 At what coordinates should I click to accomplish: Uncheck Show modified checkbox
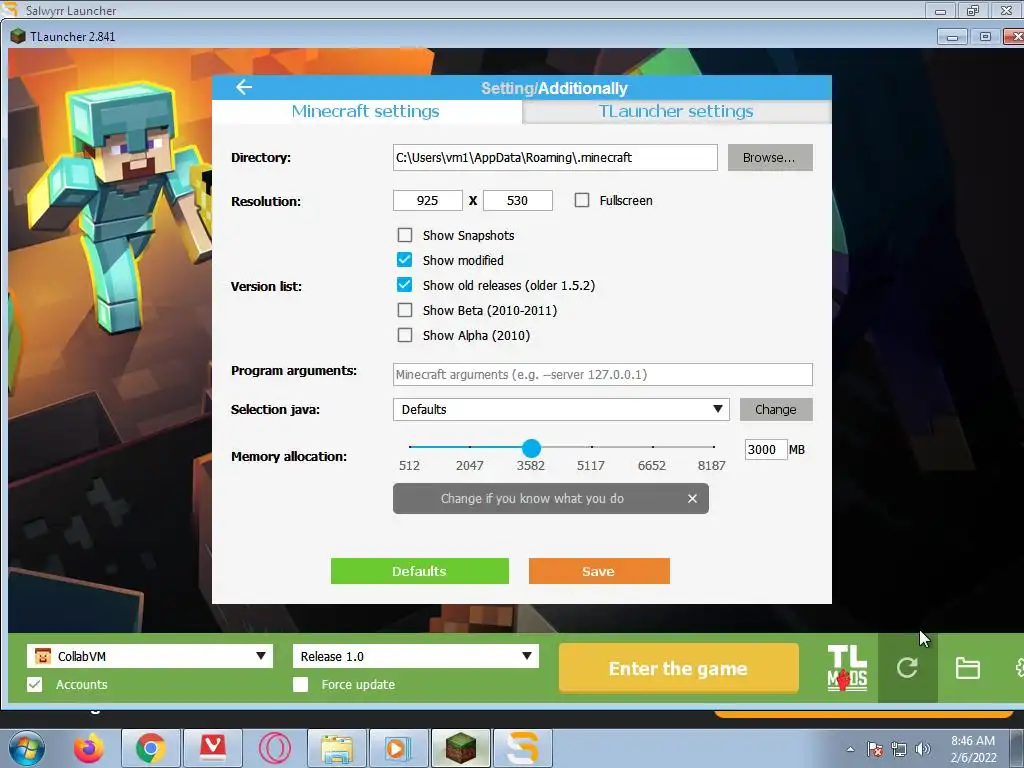coord(405,260)
